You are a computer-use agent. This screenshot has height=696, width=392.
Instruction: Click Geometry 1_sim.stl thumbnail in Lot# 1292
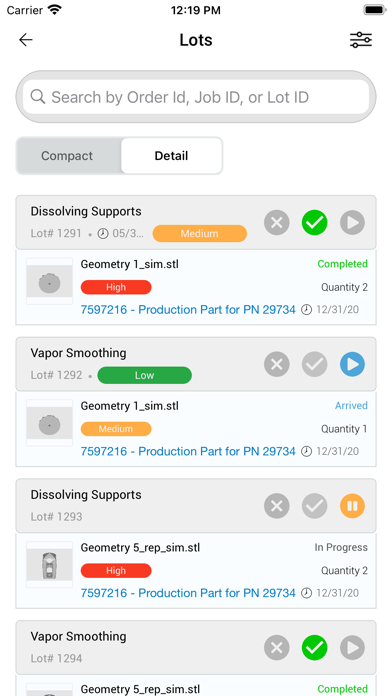49,423
